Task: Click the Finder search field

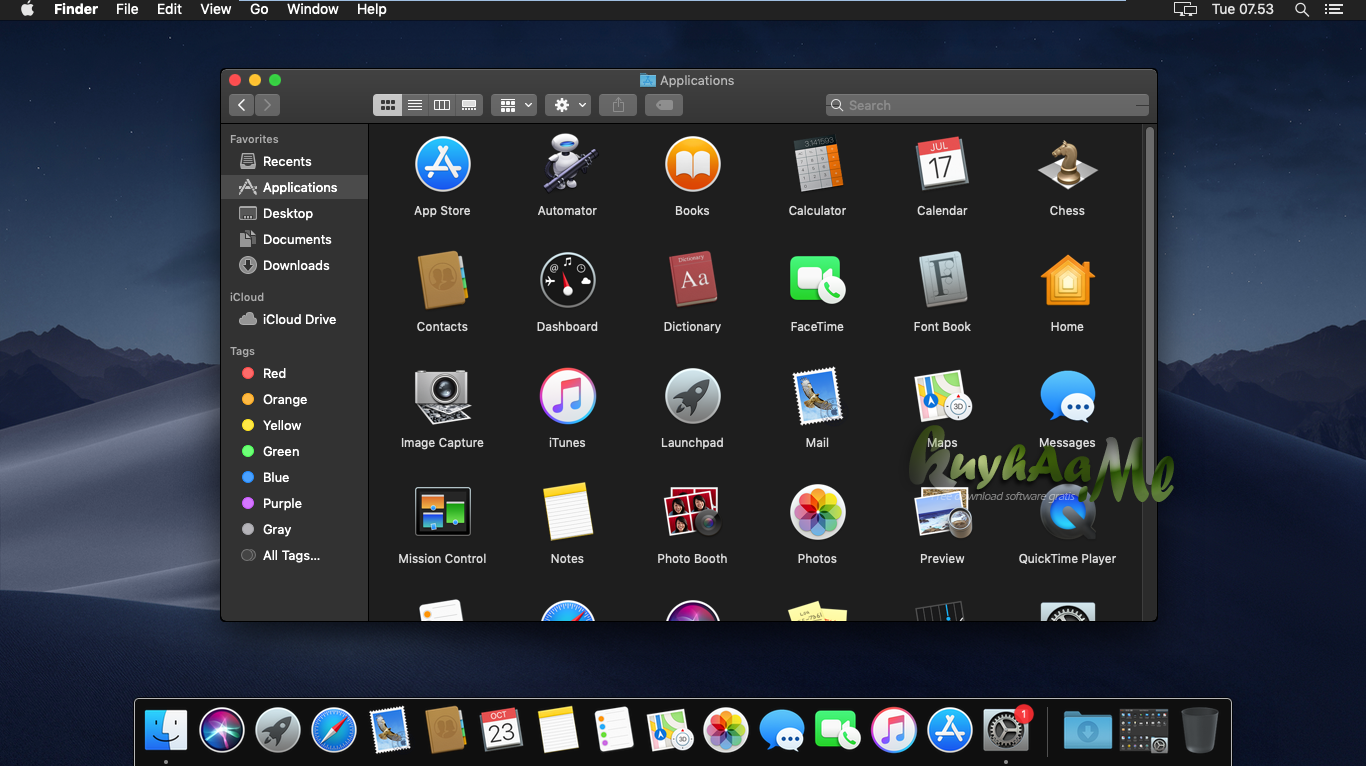Action: 987,105
